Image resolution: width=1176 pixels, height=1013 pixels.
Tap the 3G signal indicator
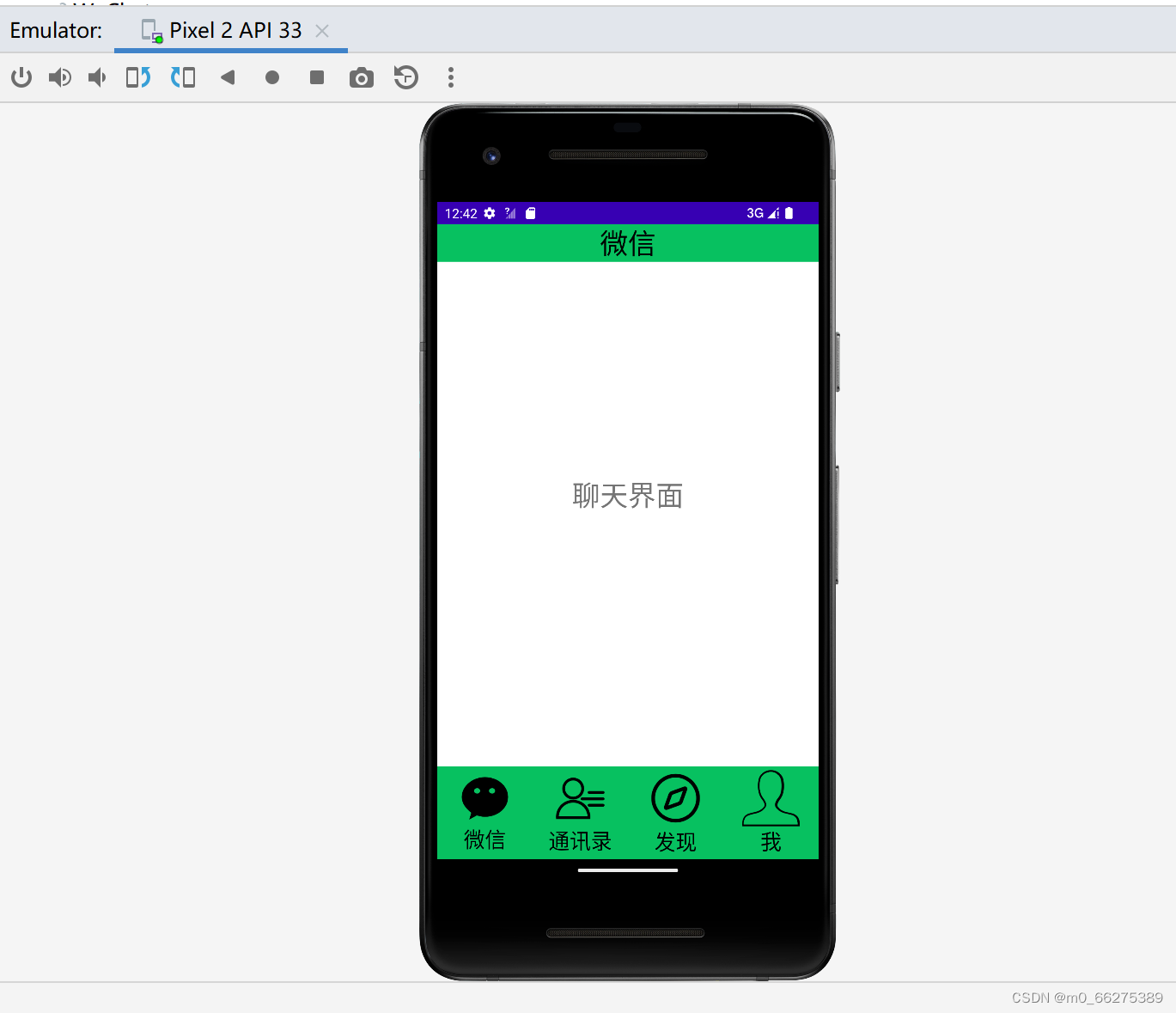pyautogui.click(x=763, y=213)
